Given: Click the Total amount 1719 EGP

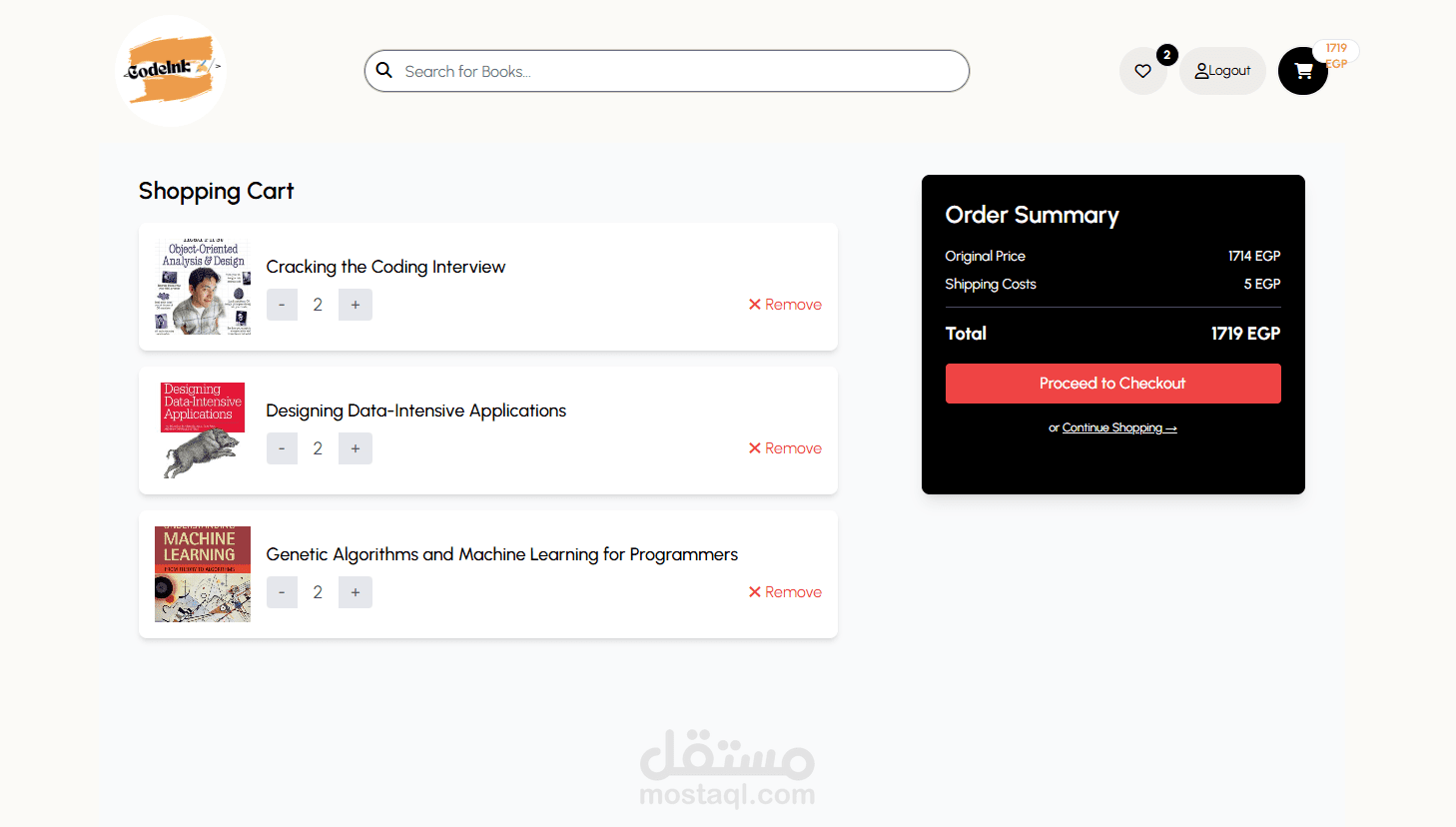Looking at the screenshot, I should pyautogui.click(x=1245, y=334).
